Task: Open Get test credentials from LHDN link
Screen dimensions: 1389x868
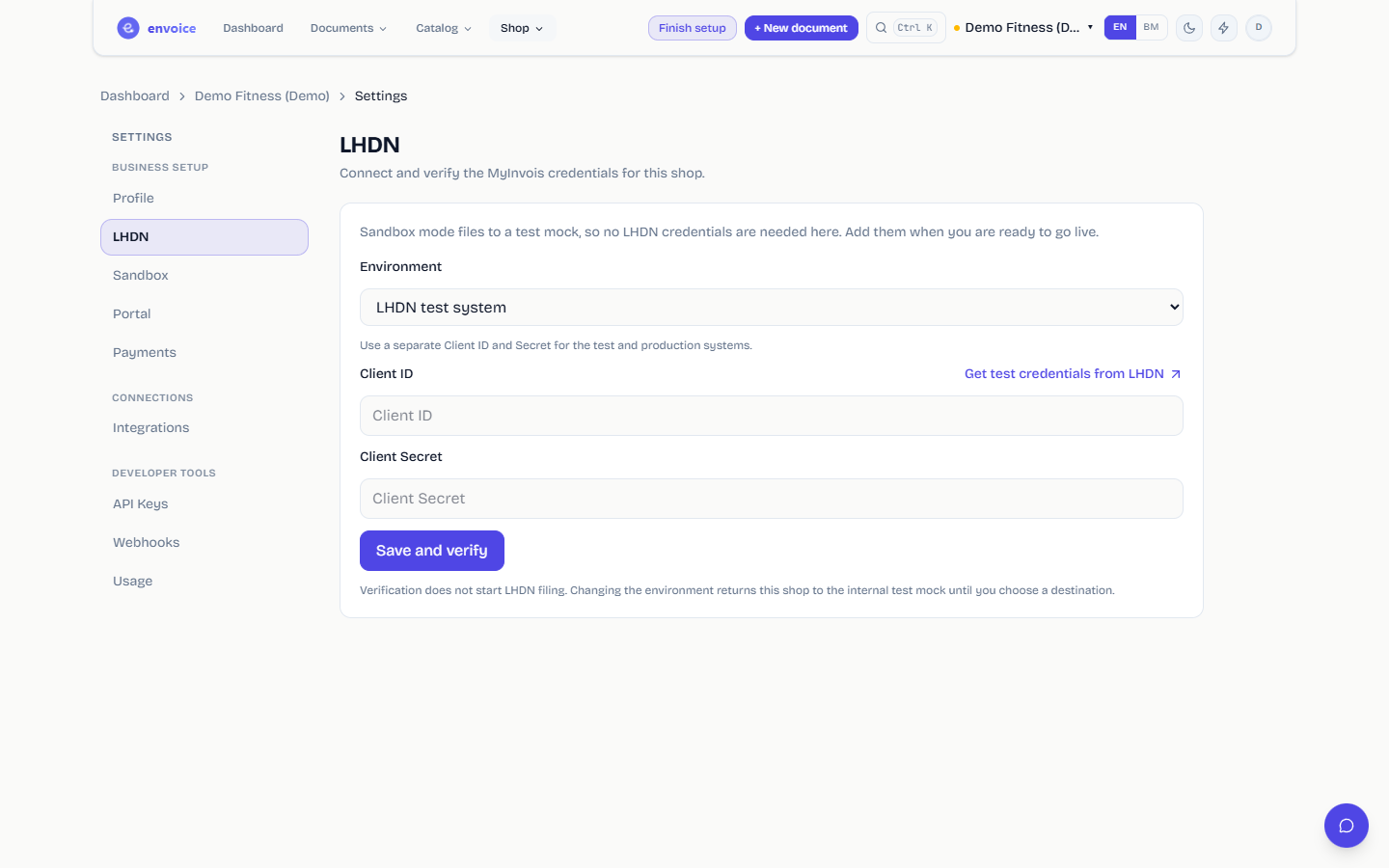Action: [1073, 374]
